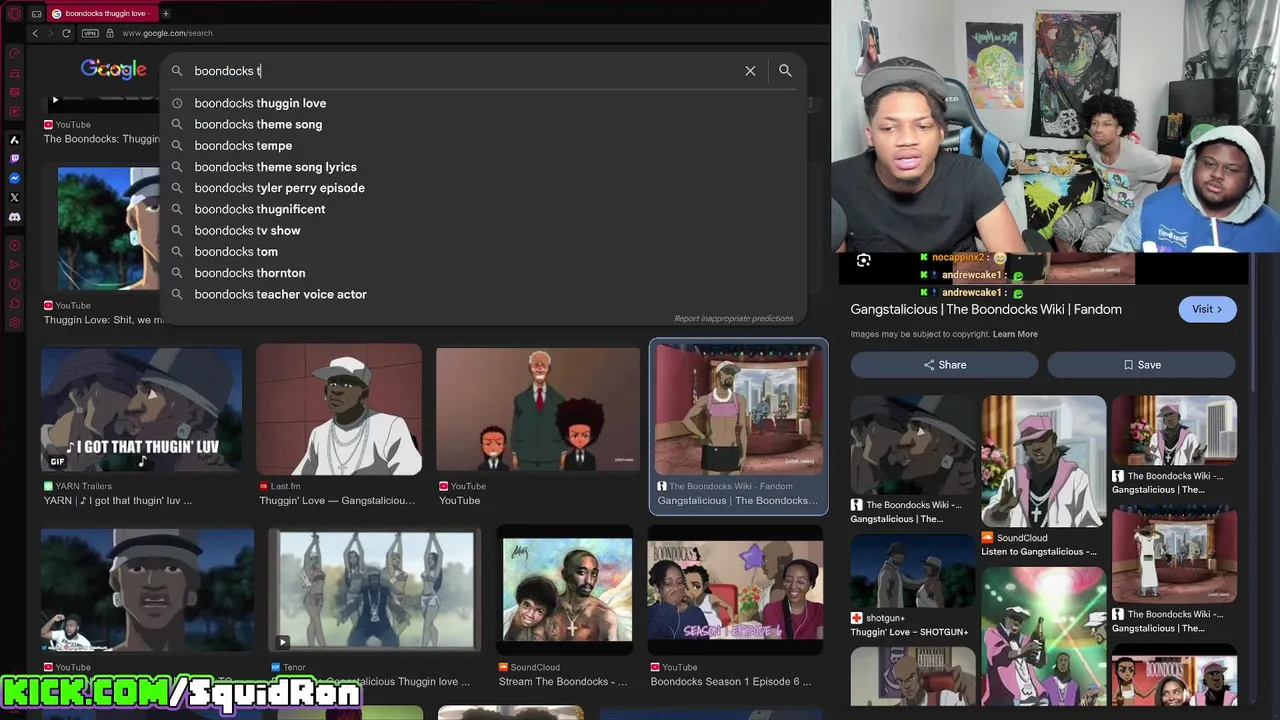
Task: Click the Google logo
Action: point(114,69)
